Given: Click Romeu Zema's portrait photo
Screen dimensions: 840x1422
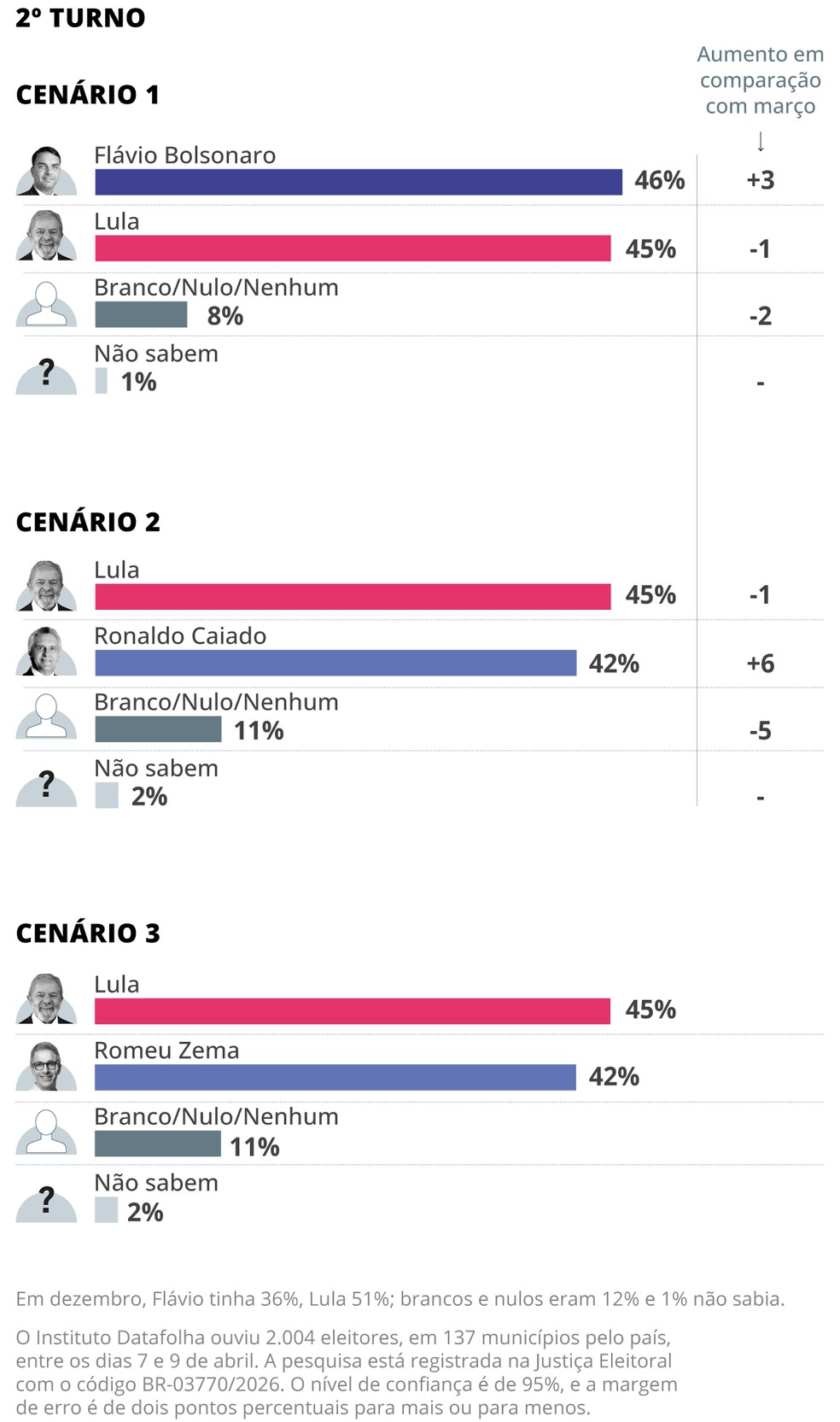Looking at the screenshot, I should pos(46,1067).
